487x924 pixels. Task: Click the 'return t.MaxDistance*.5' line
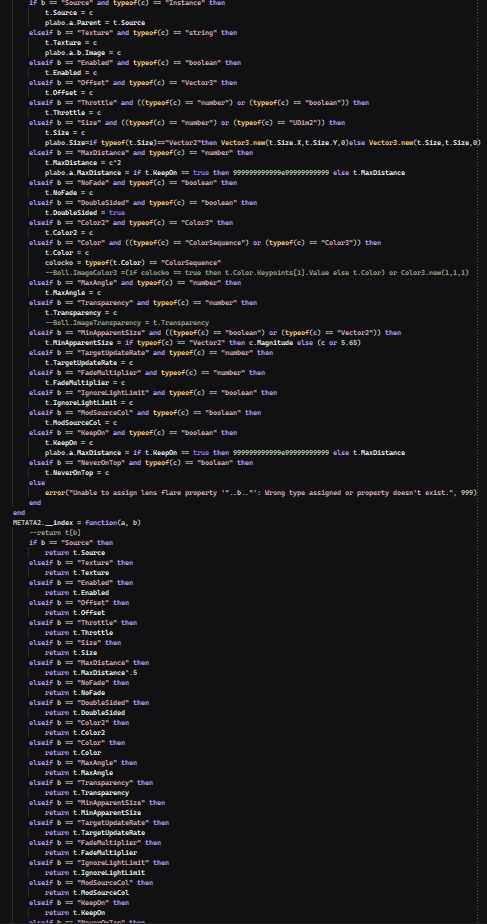pos(91,672)
